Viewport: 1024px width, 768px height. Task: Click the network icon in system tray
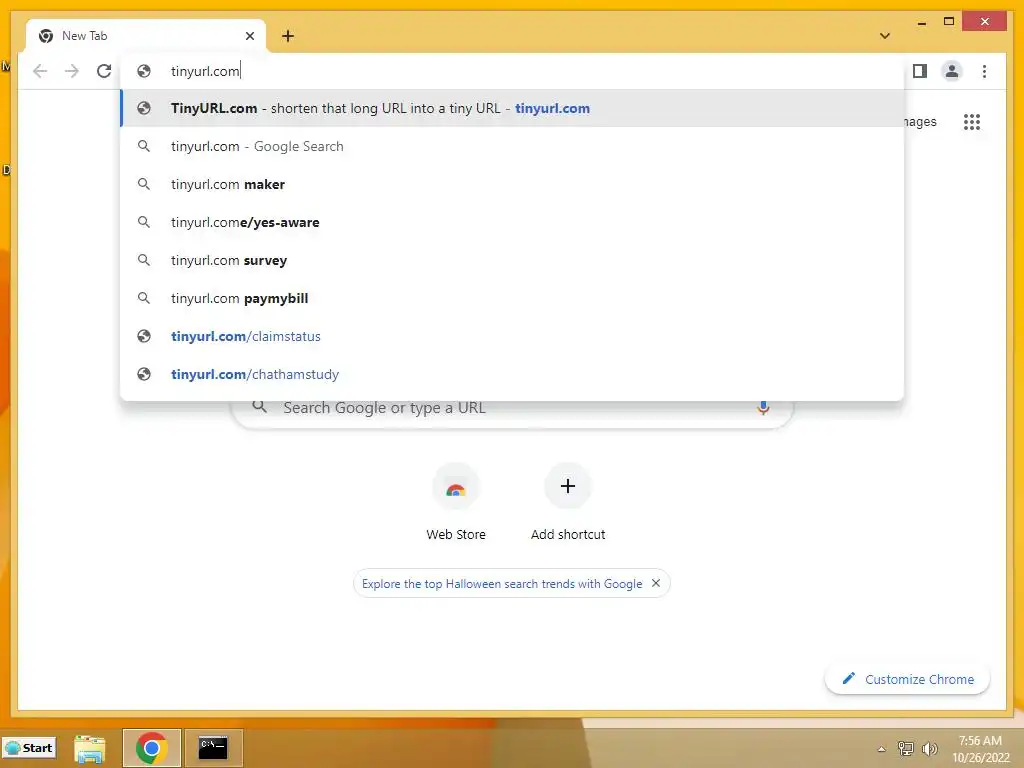(x=905, y=748)
